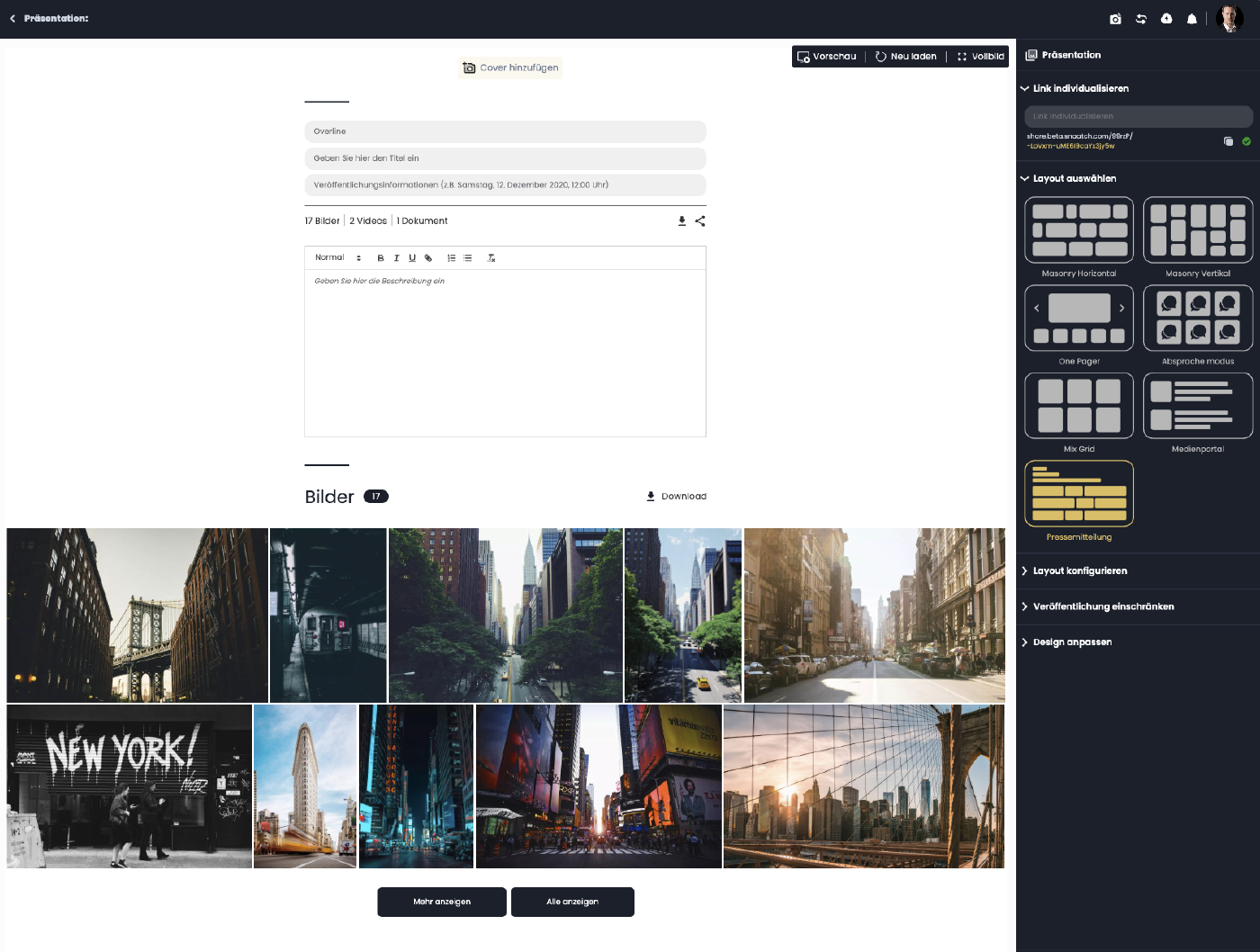The image size is (1260, 952).
Task: Clear text formatting in the editor
Action: click(491, 258)
